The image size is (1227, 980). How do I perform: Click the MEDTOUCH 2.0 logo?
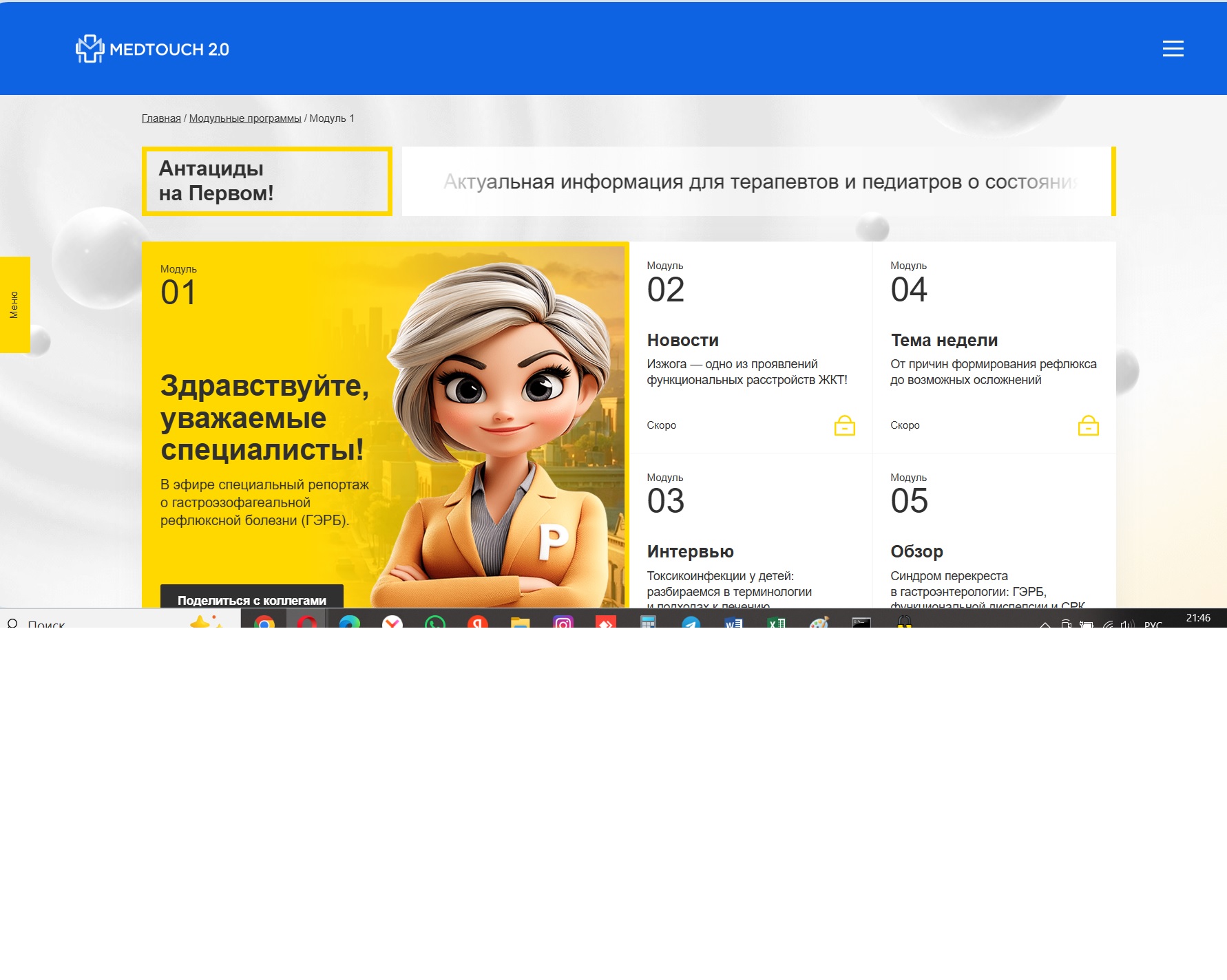[x=152, y=49]
